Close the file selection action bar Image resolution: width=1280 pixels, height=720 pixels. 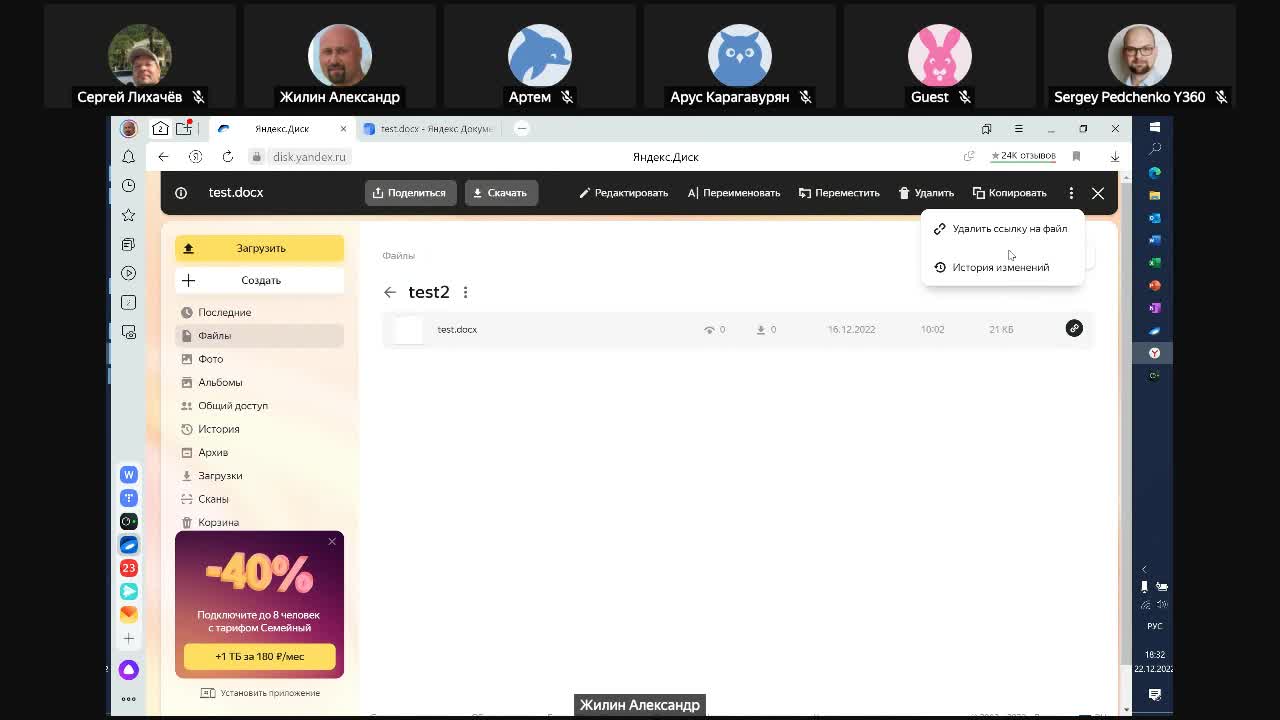coord(1098,193)
